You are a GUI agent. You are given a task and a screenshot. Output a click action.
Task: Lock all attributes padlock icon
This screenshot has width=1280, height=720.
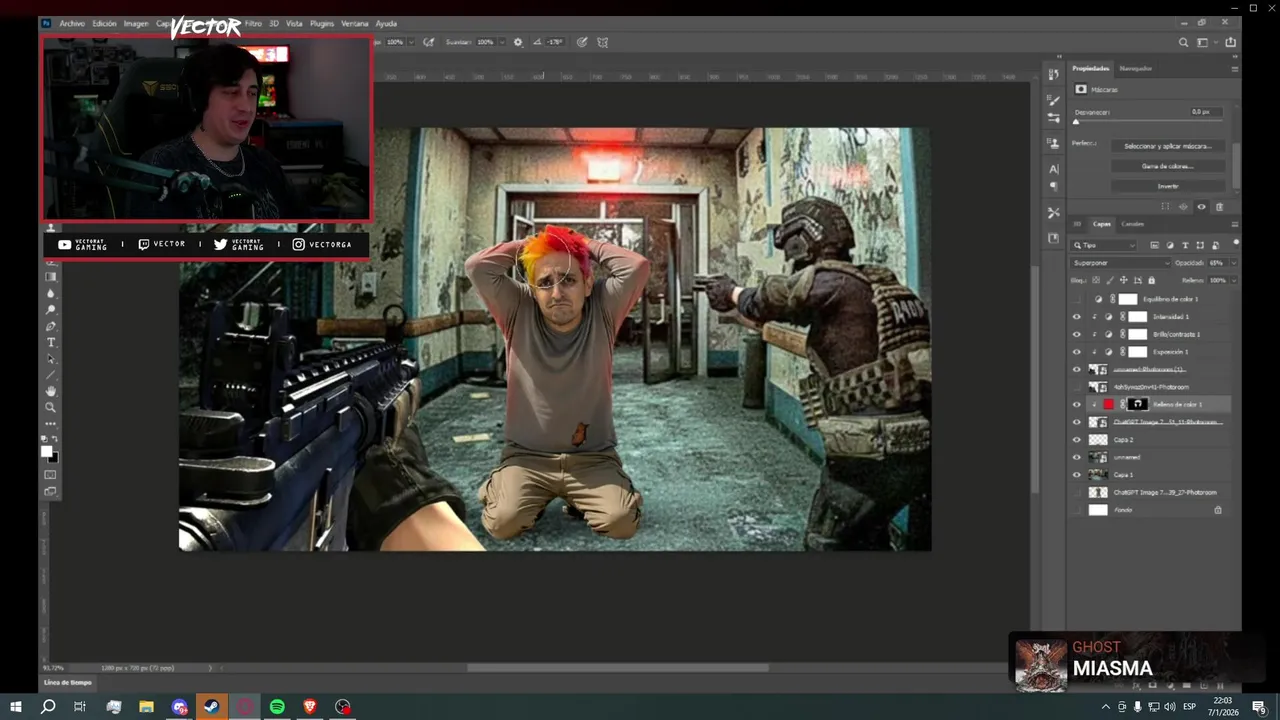coord(1151,280)
